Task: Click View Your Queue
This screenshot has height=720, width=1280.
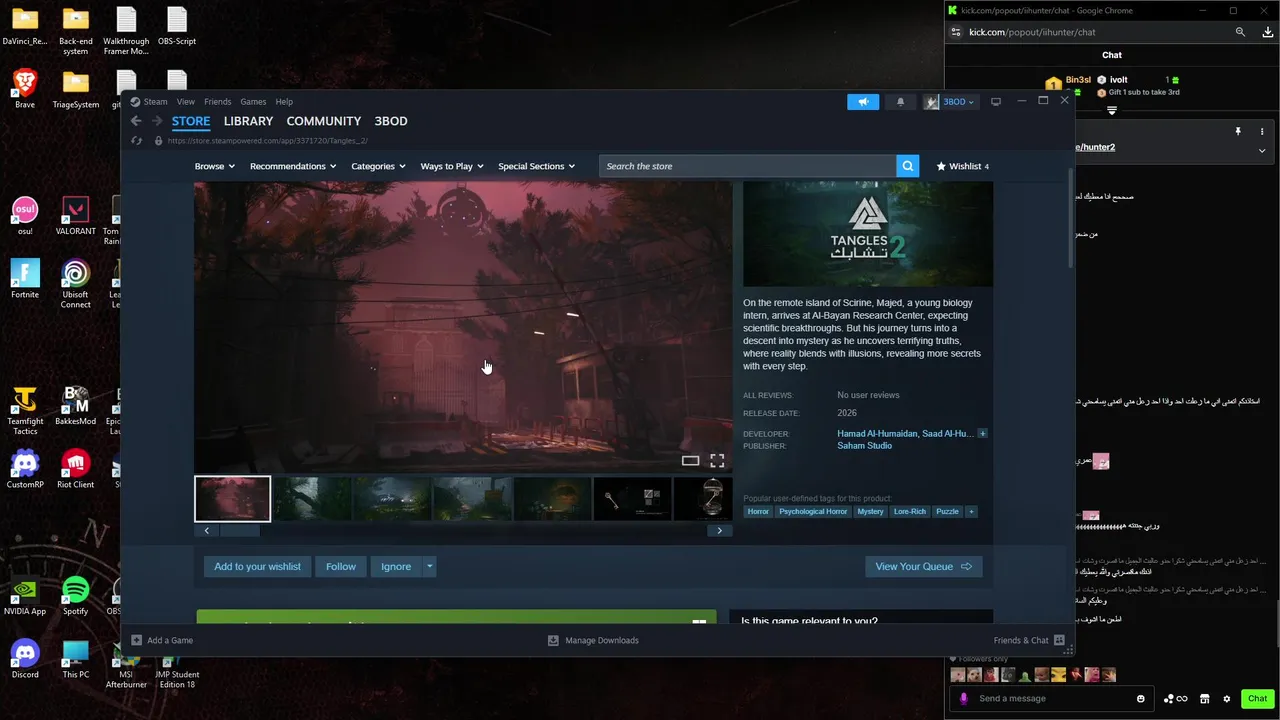Action: click(x=923, y=566)
